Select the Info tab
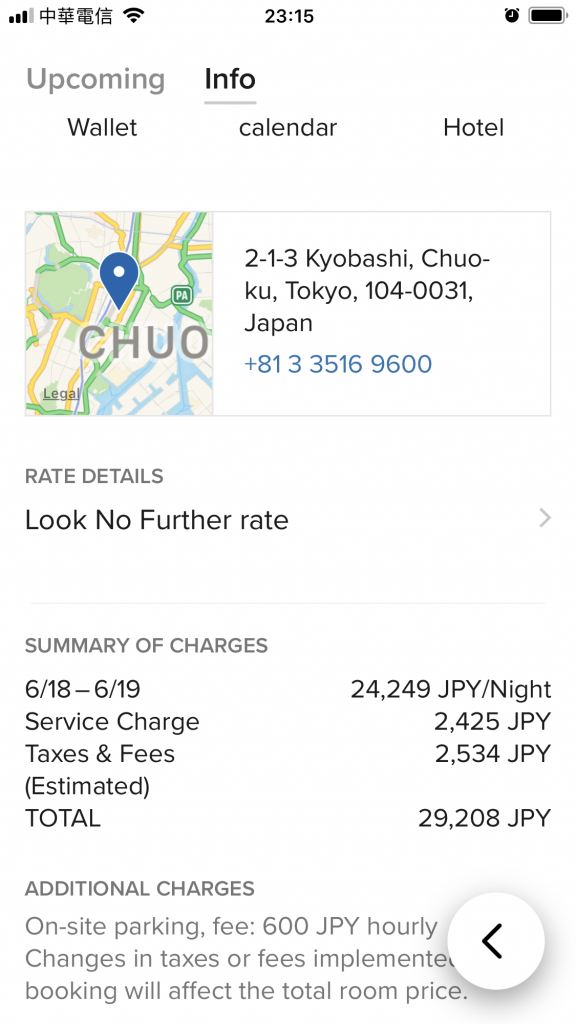The height and width of the screenshot is (1024, 576). point(230,79)
